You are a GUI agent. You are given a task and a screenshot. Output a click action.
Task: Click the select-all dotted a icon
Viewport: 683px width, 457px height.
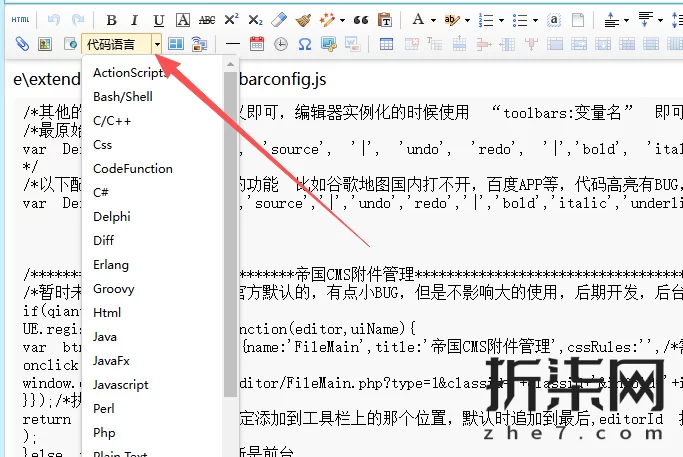click(554, 20)
